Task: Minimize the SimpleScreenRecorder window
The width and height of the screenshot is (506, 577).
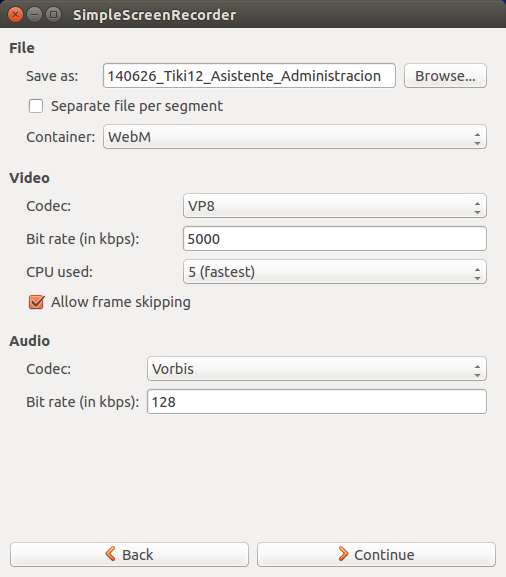Action: point(34,15)
